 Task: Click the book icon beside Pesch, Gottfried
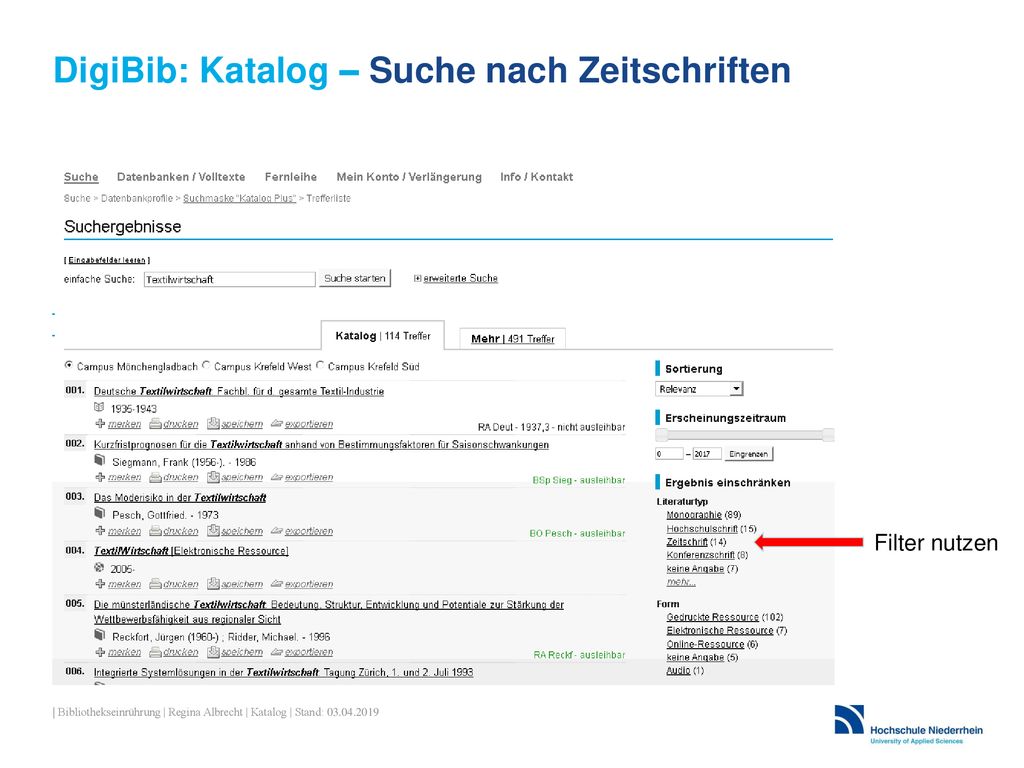pyautogui.click(x=99, y=513)
